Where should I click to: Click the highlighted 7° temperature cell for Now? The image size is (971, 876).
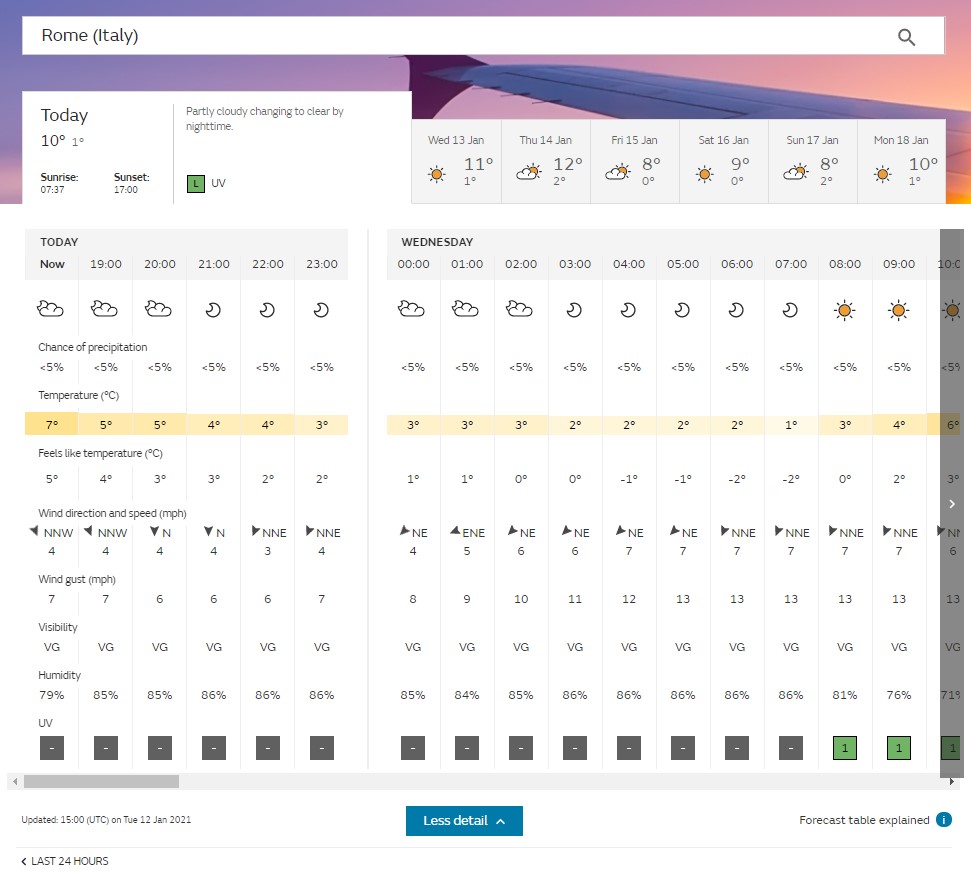[51, 424]
